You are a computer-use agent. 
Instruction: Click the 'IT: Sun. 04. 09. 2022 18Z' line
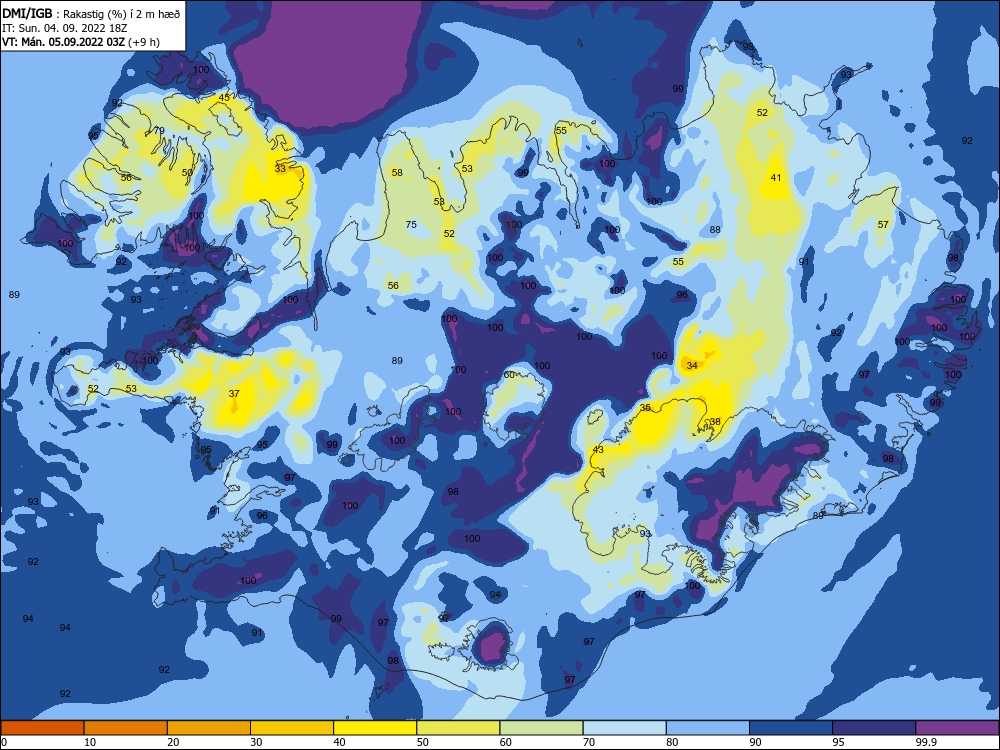[x=65, y=28]
